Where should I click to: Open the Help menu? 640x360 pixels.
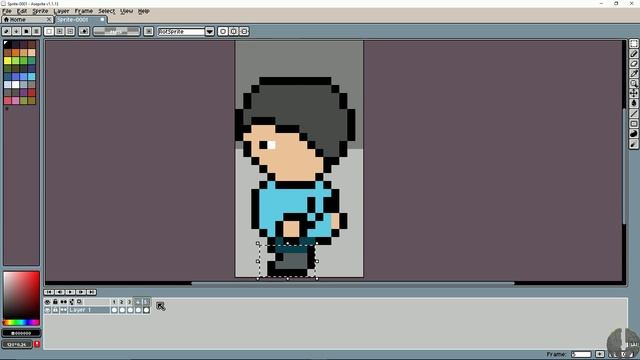[143, 11]
